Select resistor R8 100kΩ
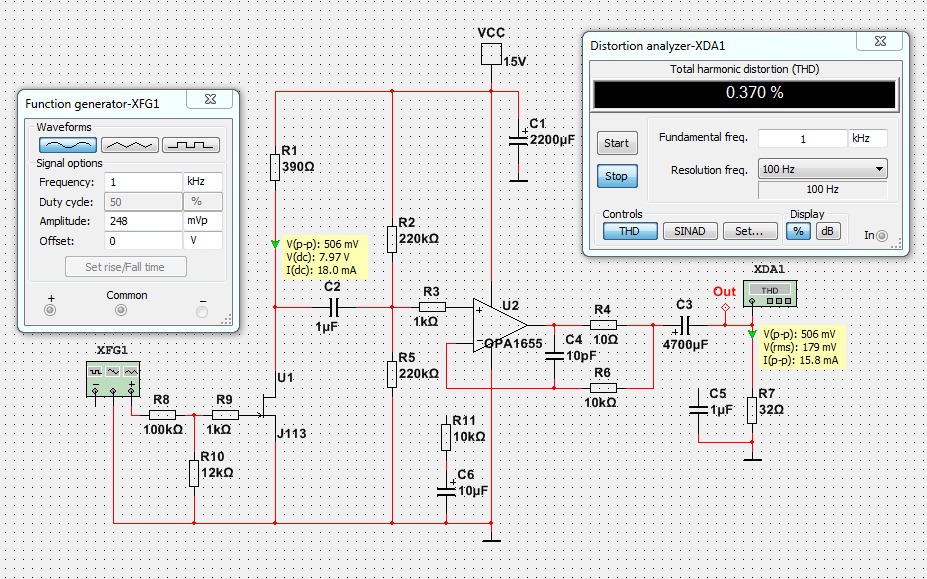 [162, 415]
